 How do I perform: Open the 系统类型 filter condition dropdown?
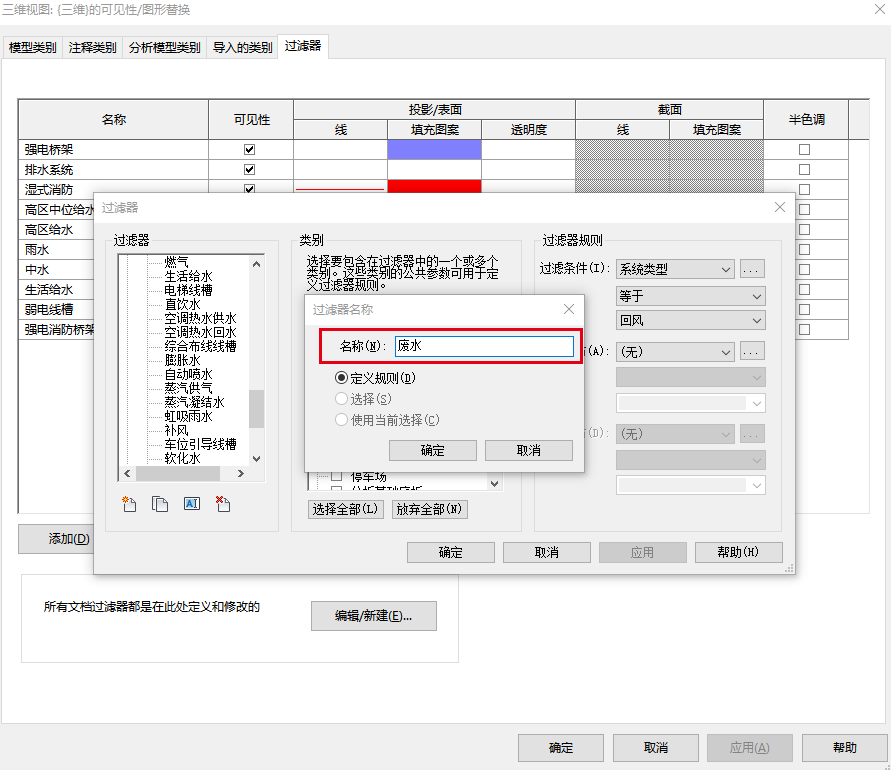[675, 269]
